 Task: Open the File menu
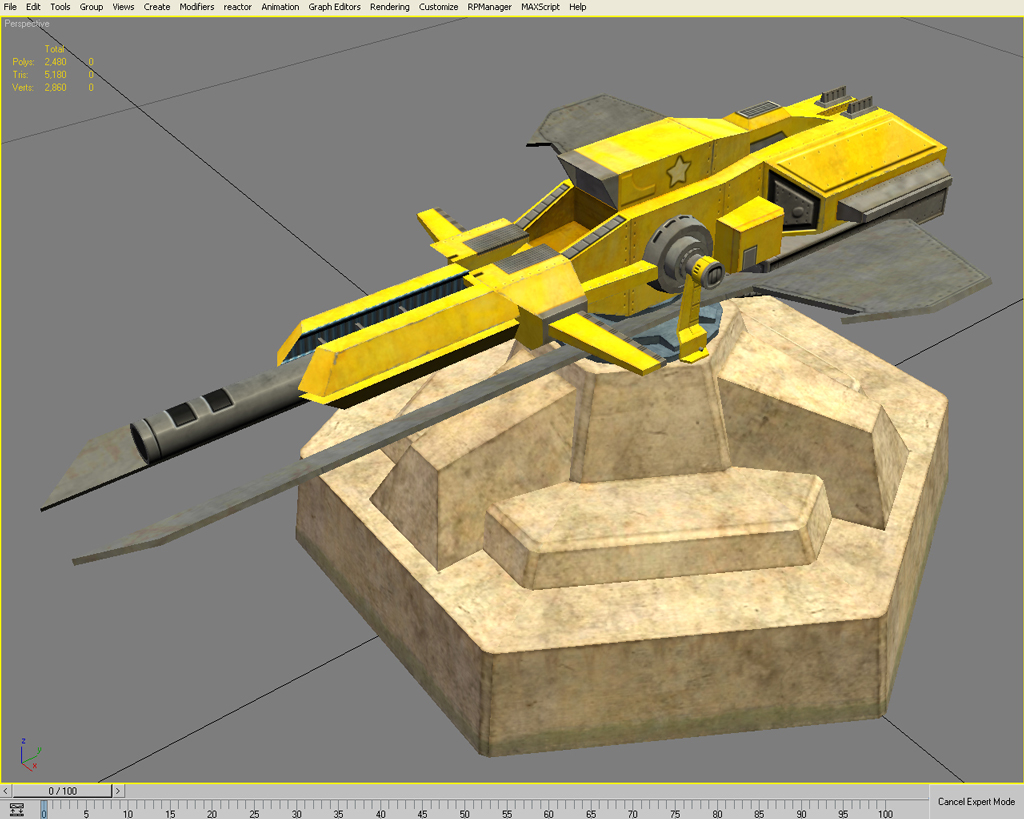click(9, 7)
